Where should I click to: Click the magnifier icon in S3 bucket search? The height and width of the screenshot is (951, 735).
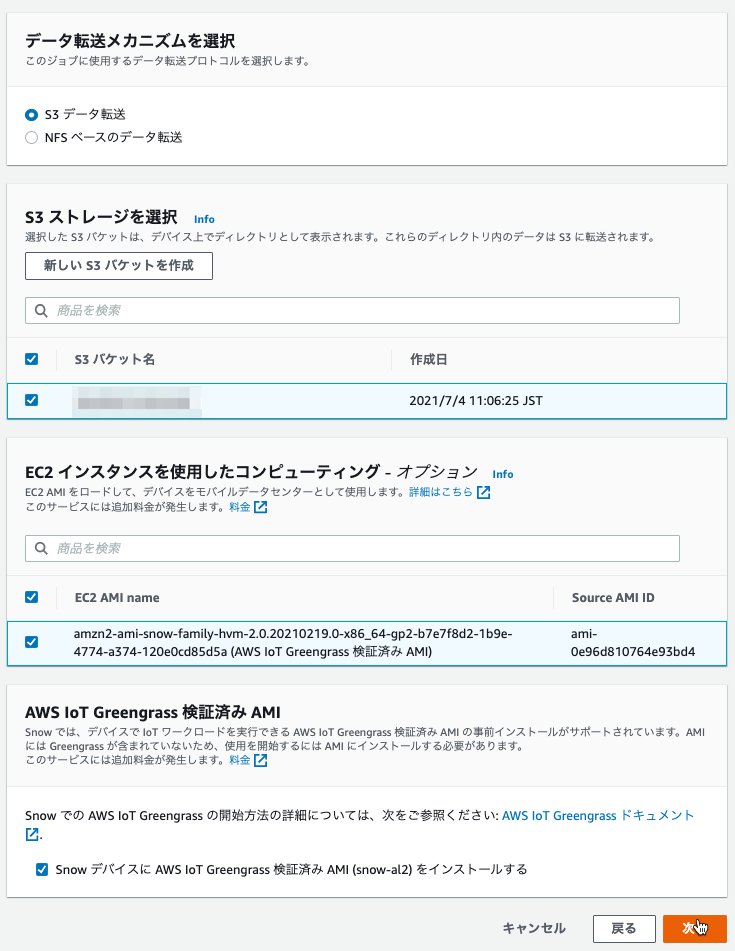[41, 311]
